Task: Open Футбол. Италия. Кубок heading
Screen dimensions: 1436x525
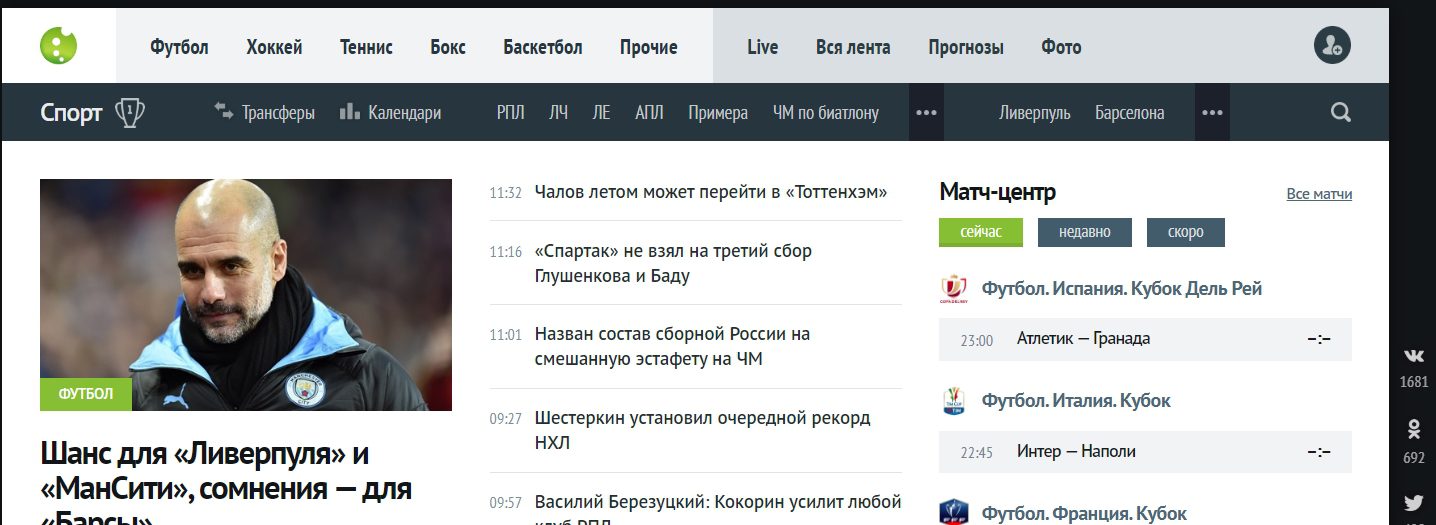Action: coord(1076,400)
